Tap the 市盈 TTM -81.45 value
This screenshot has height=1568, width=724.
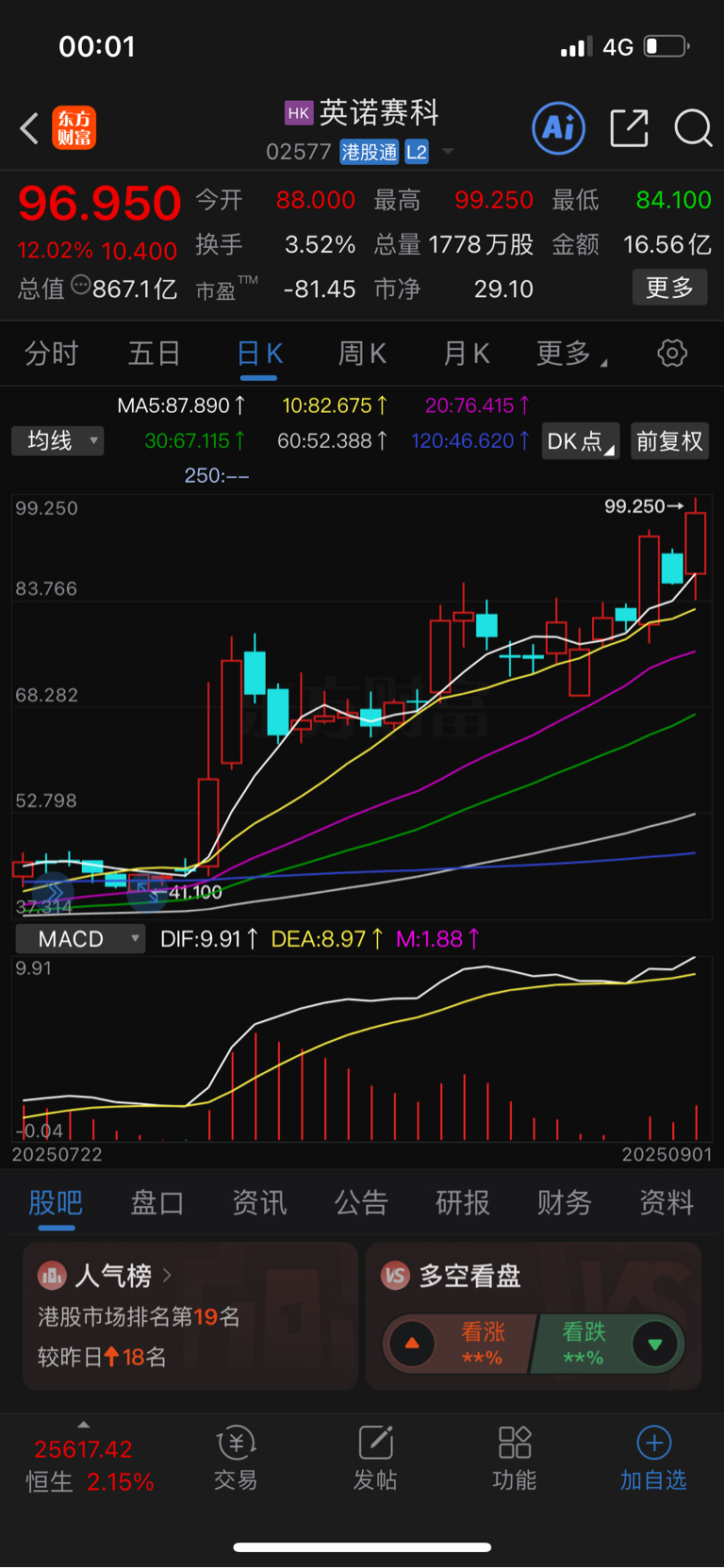tap(320, 289)
